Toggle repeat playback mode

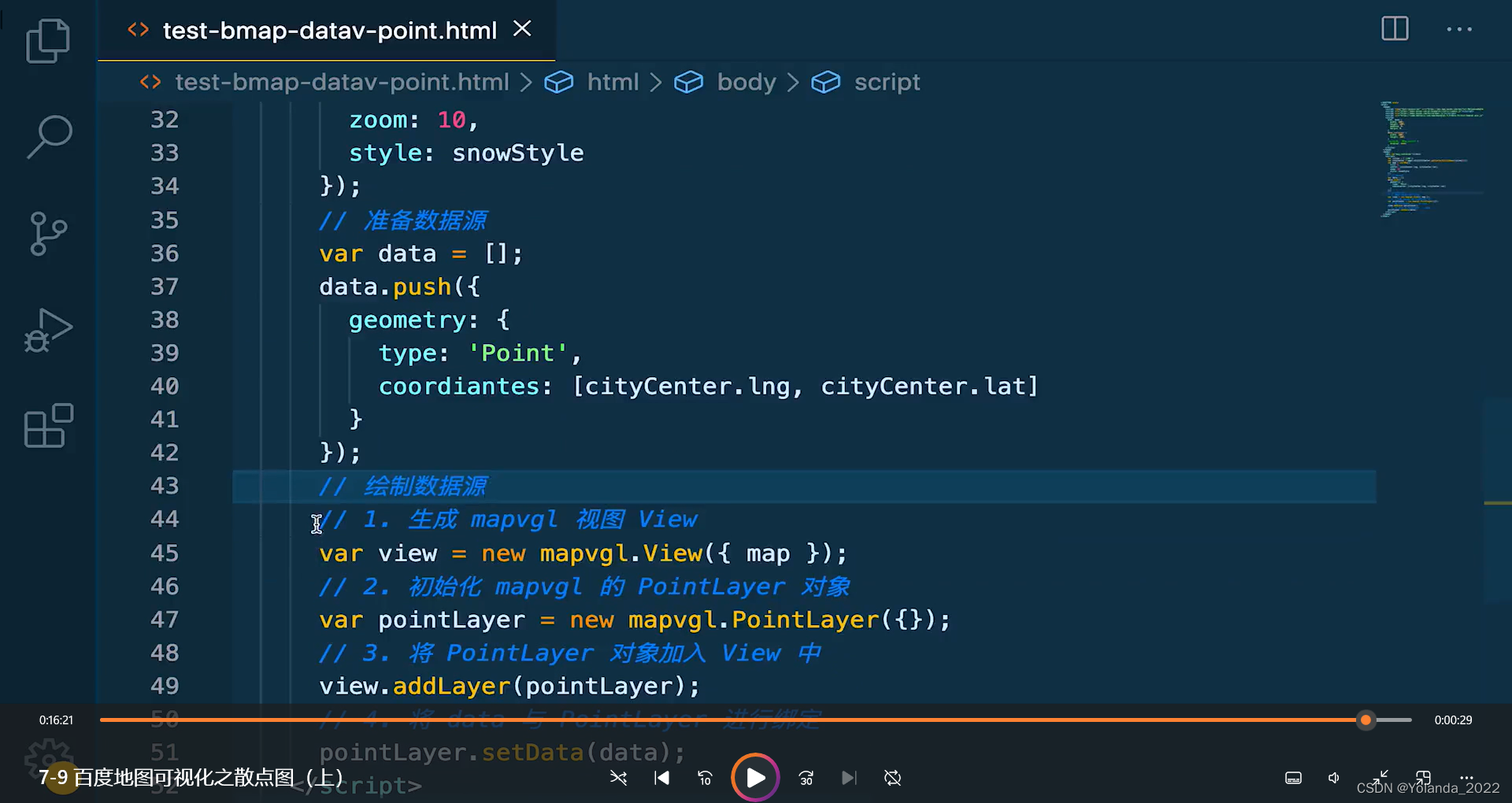tap(892, 778)
